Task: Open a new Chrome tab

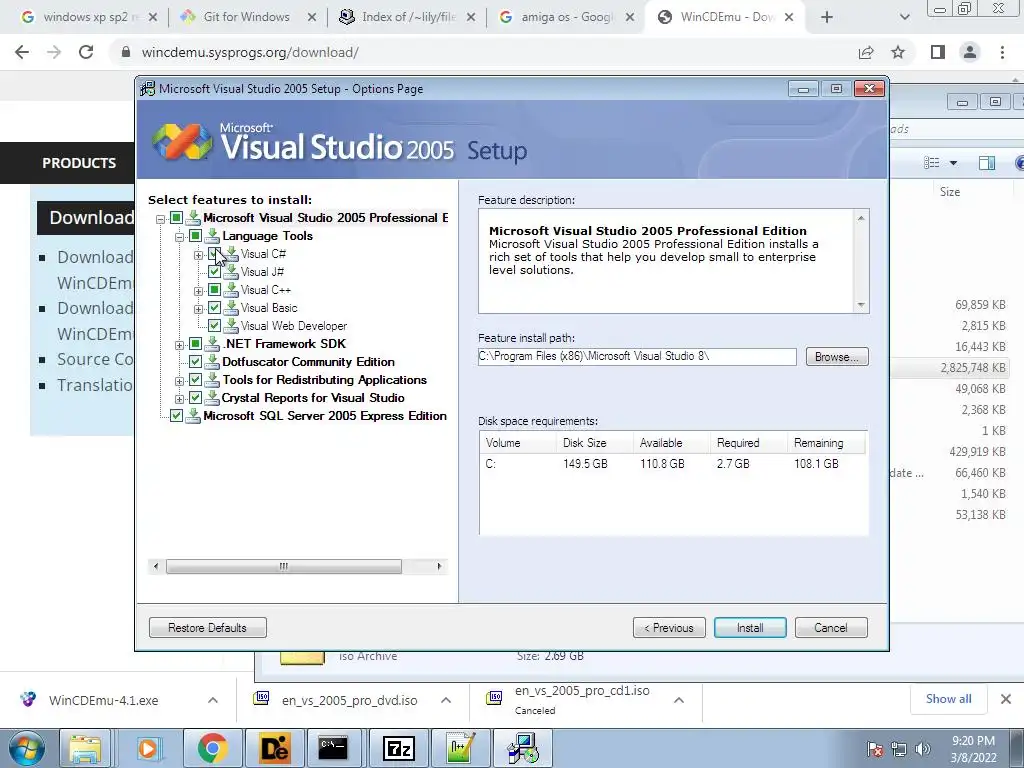Action: coord(827,17)
